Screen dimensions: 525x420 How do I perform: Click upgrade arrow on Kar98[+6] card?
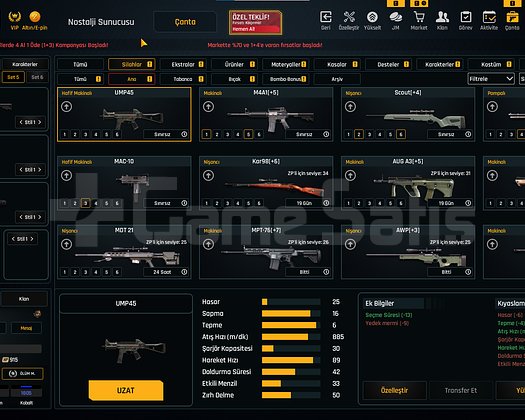pos(208,176)
